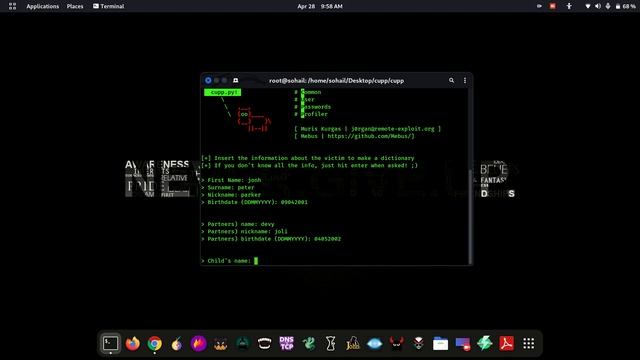Click the close button of the terminal window
640x360 pixels.
[x=208, y=80]
